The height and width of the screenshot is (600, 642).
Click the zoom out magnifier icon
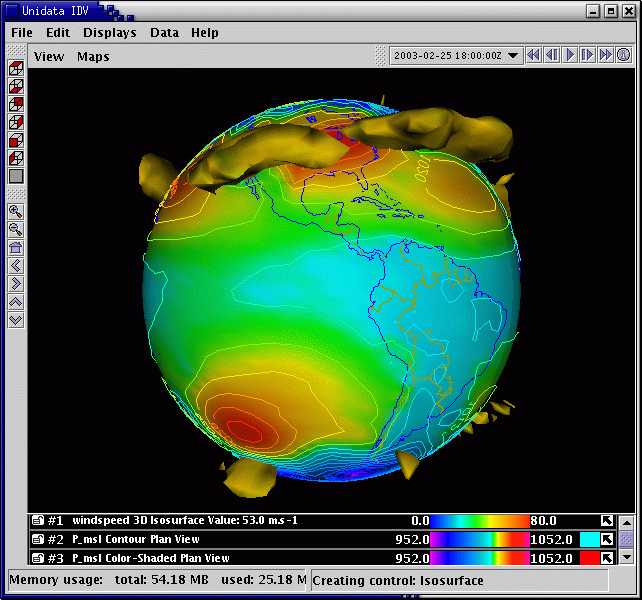coord(15,229)
